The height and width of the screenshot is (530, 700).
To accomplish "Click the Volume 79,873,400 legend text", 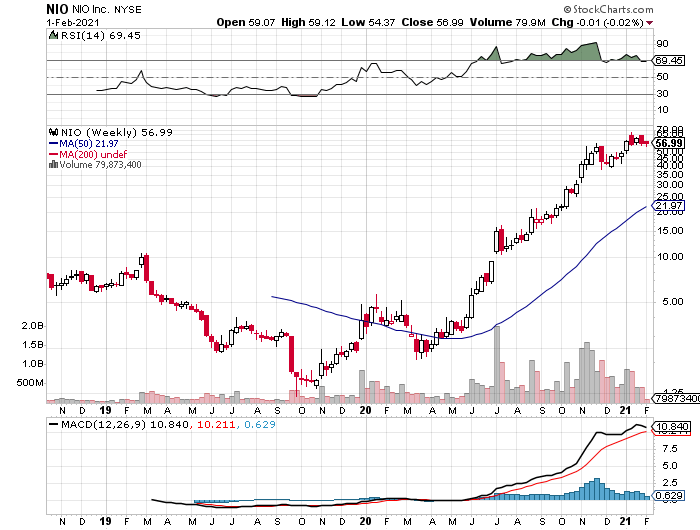I will (x=100, y=165).
